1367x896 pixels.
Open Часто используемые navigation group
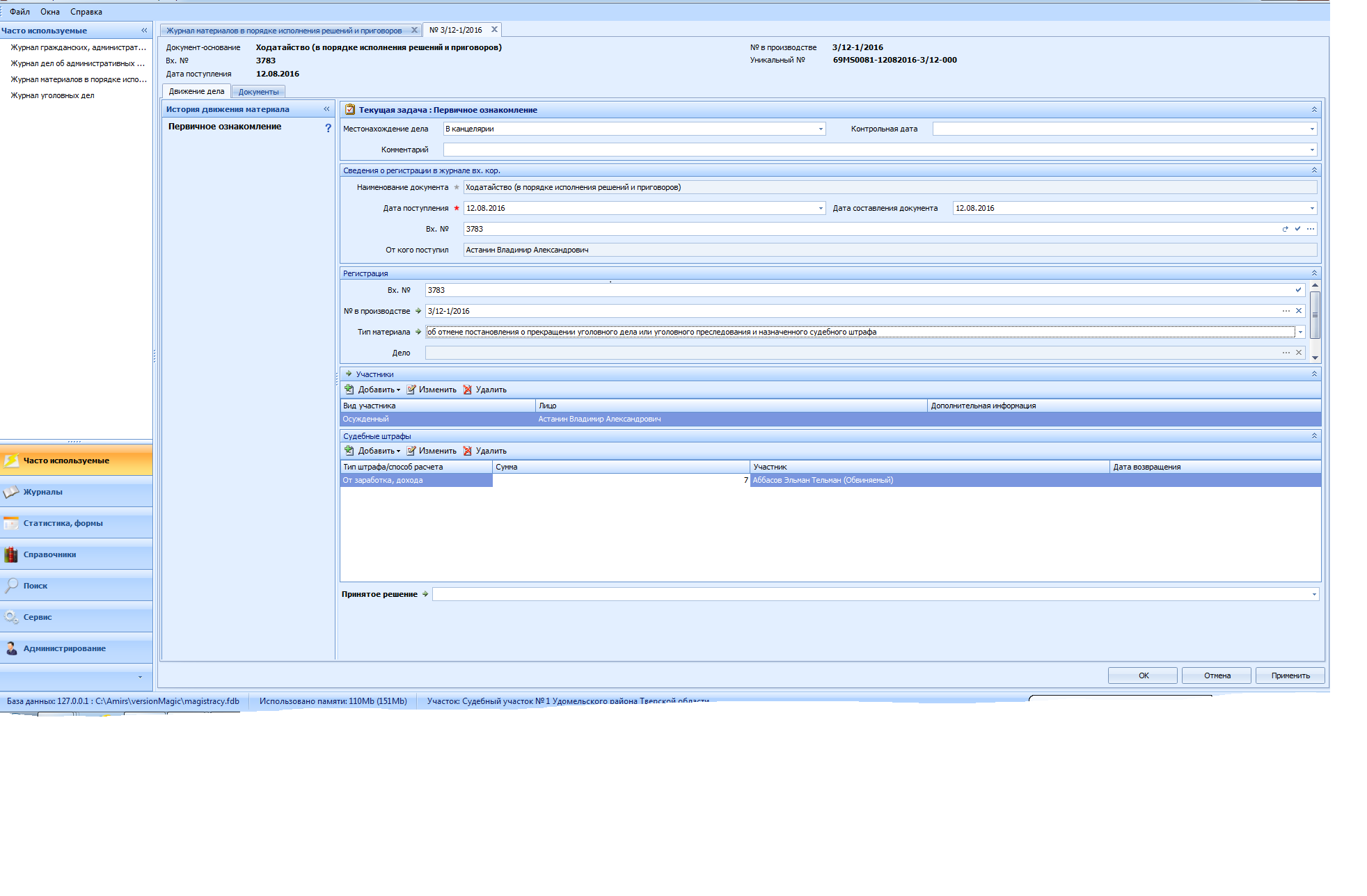[x=77, y=461]
